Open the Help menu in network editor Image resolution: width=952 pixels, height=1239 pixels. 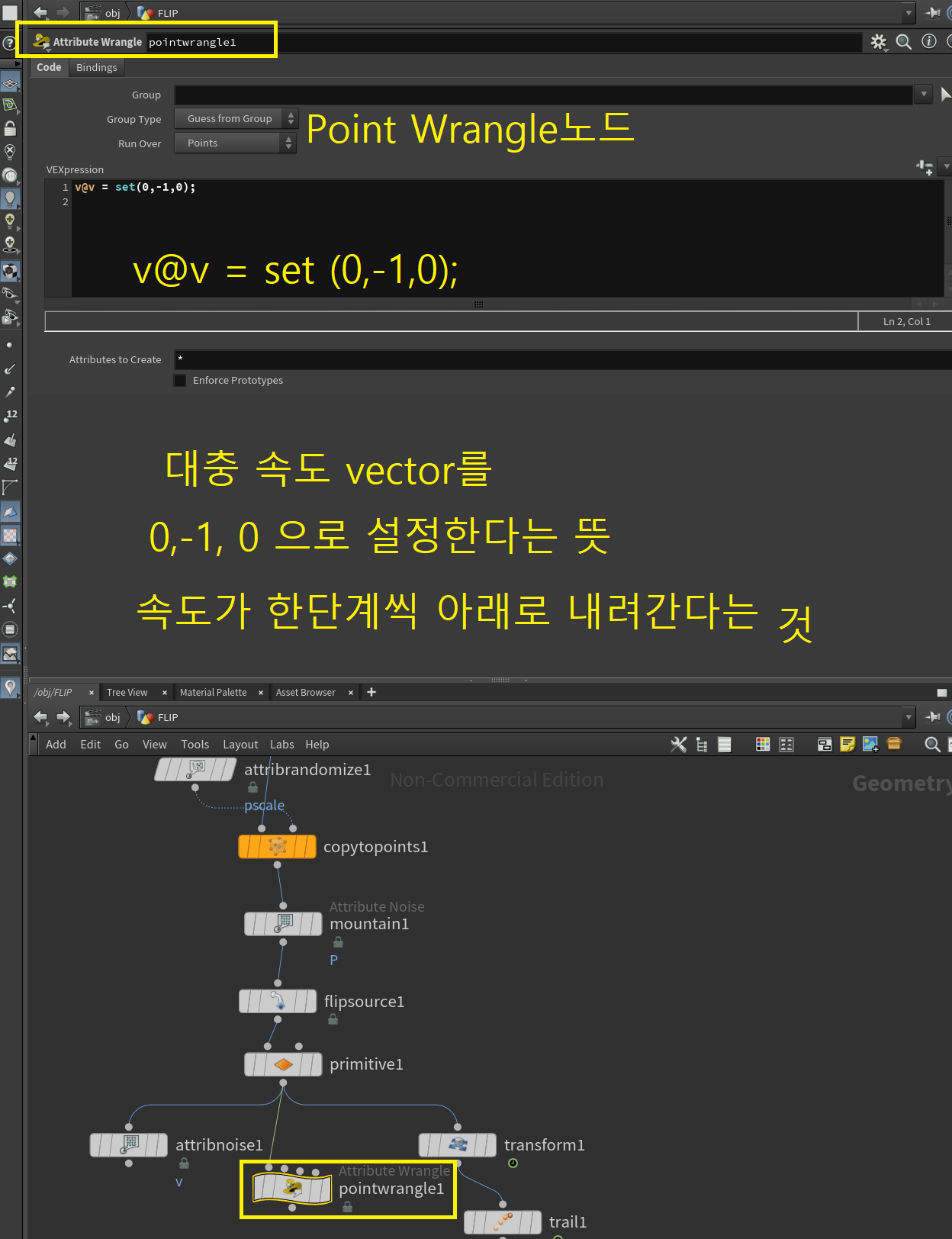(x=317, y=745)
